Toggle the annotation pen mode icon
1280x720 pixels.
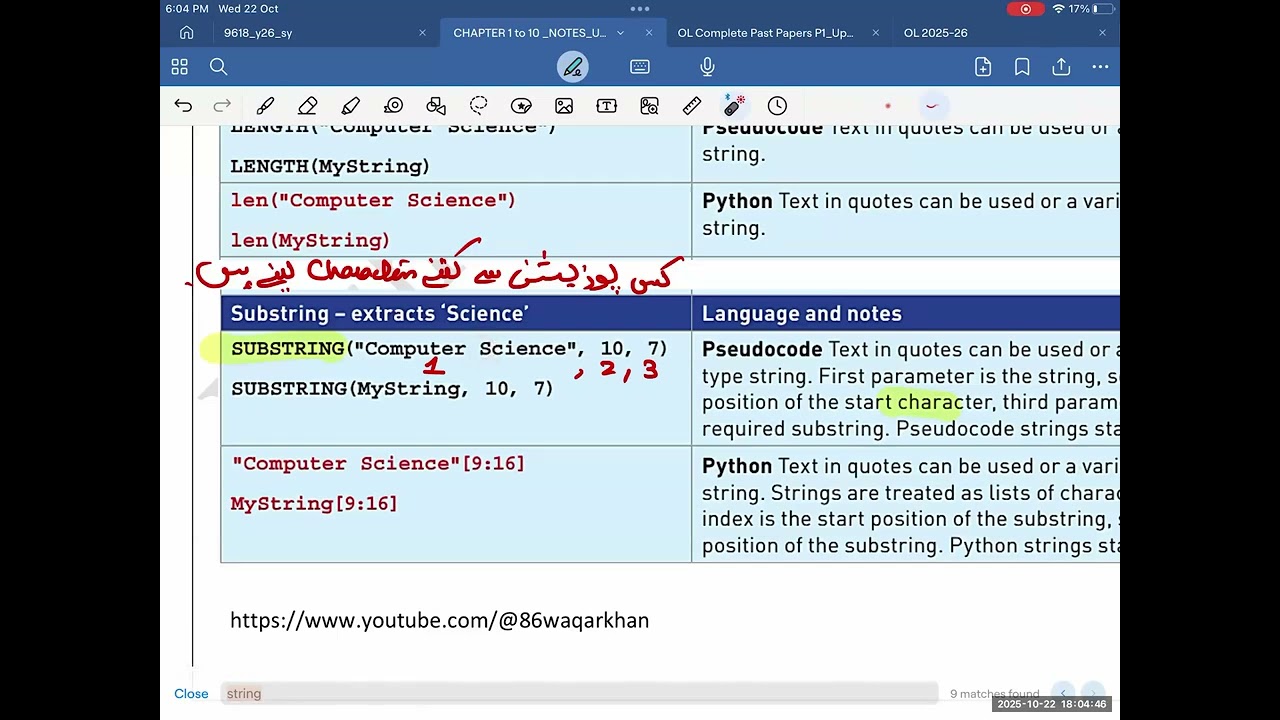click(x=573, y=67)
